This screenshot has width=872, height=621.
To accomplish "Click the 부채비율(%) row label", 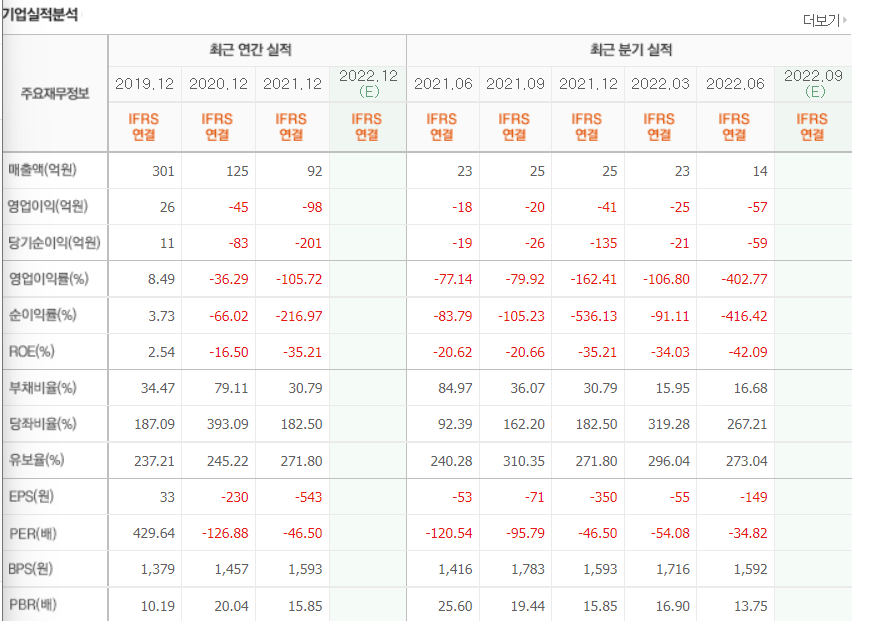I will click(x=43, y=387).
